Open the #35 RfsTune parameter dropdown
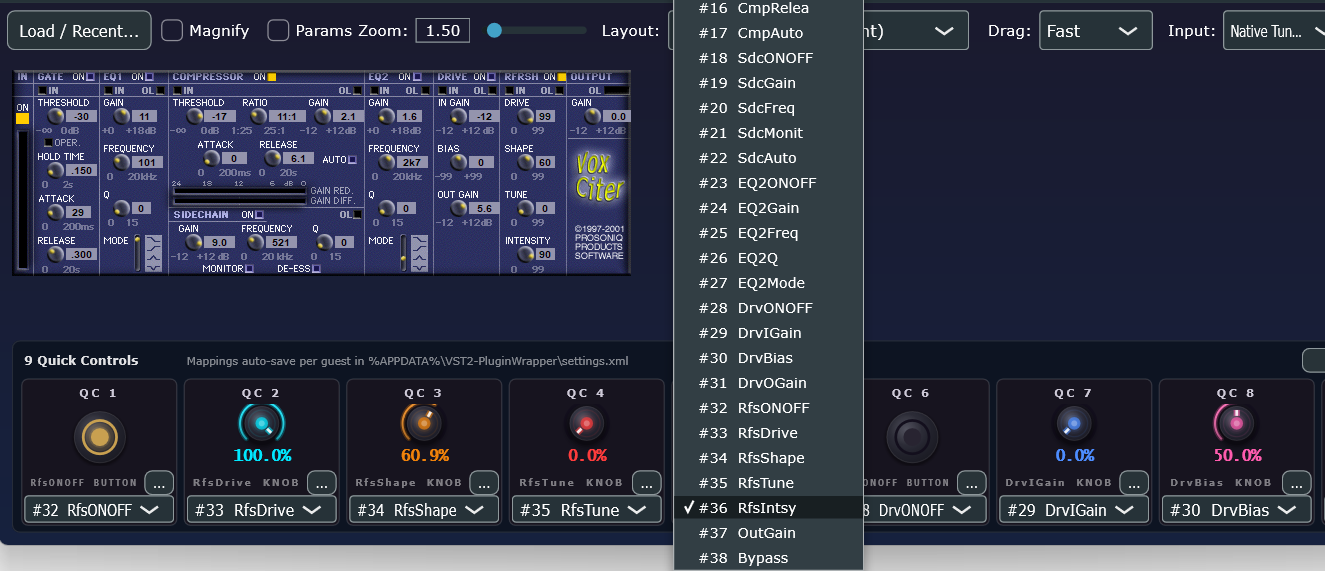The width and height of the screenshot is (1325, 571). 587,510
